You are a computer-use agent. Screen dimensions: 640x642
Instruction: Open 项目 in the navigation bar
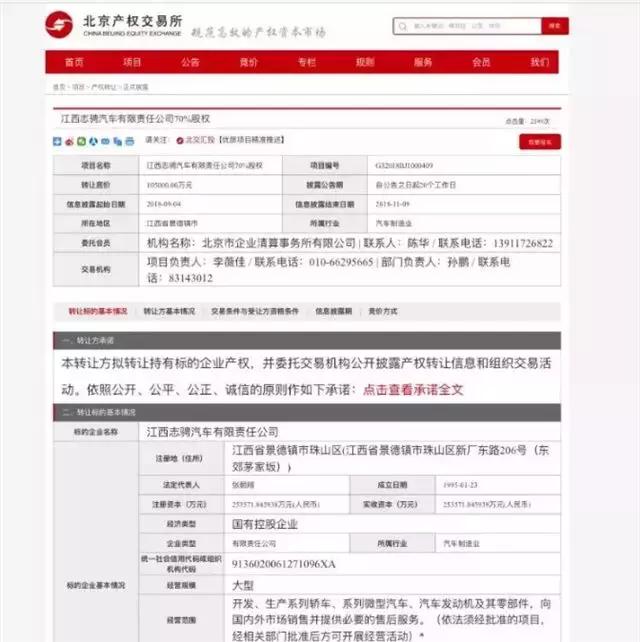coord(132,62)
